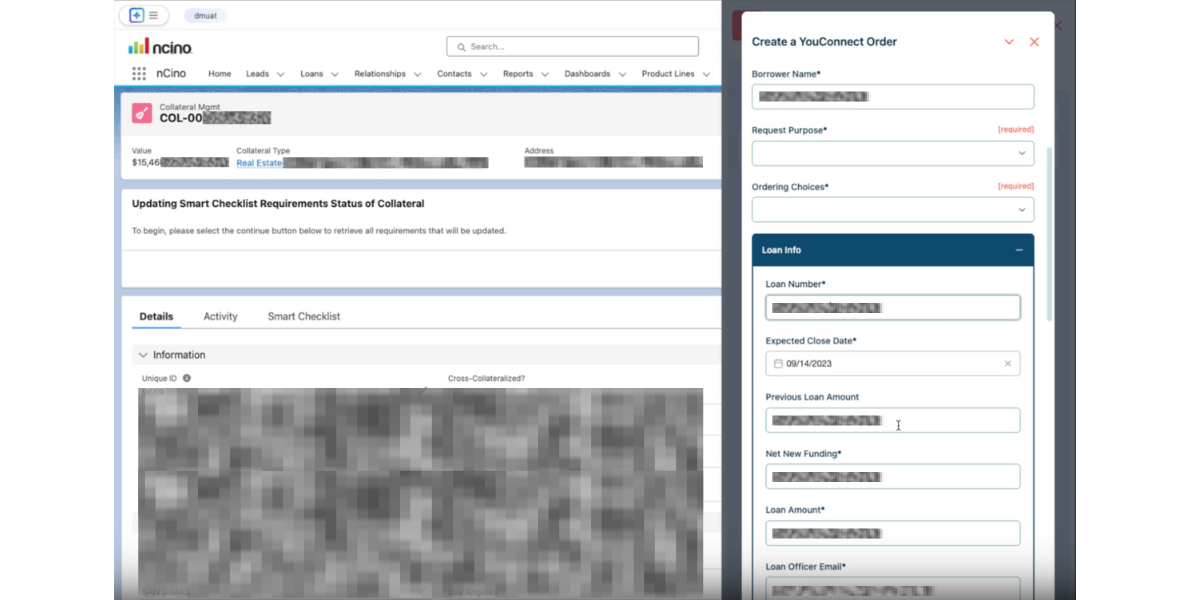1200x600 pixels.
Task: Open the Real Estate collateral type link
Action: (x=259, y=162)
